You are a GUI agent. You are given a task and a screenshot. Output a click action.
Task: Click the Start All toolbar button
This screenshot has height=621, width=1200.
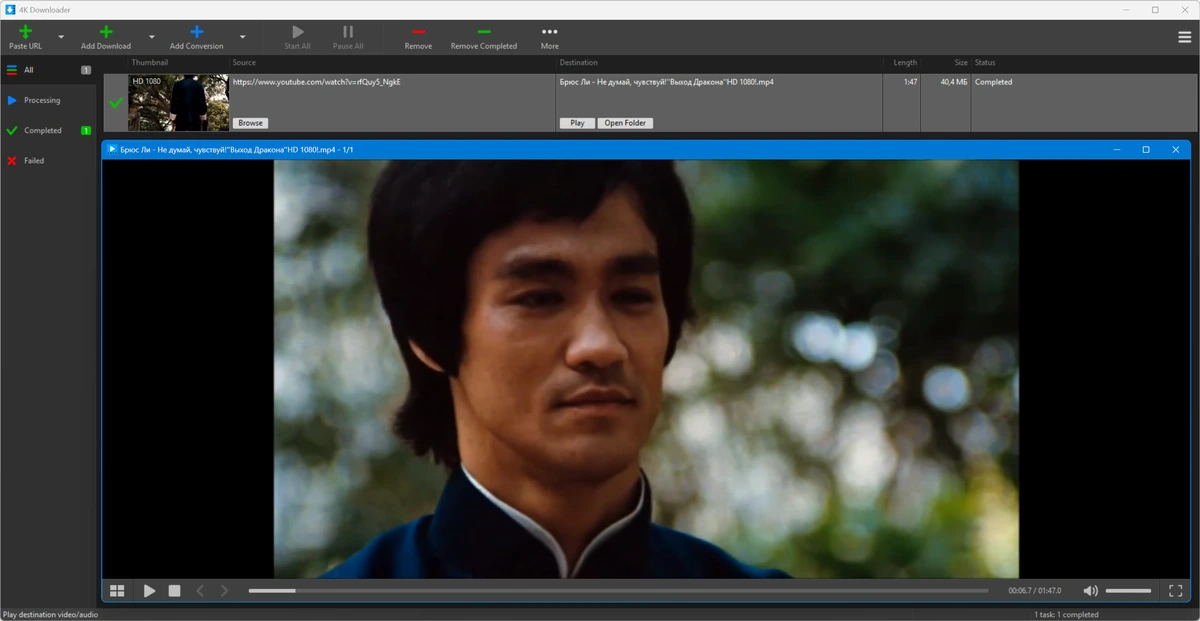297,37
